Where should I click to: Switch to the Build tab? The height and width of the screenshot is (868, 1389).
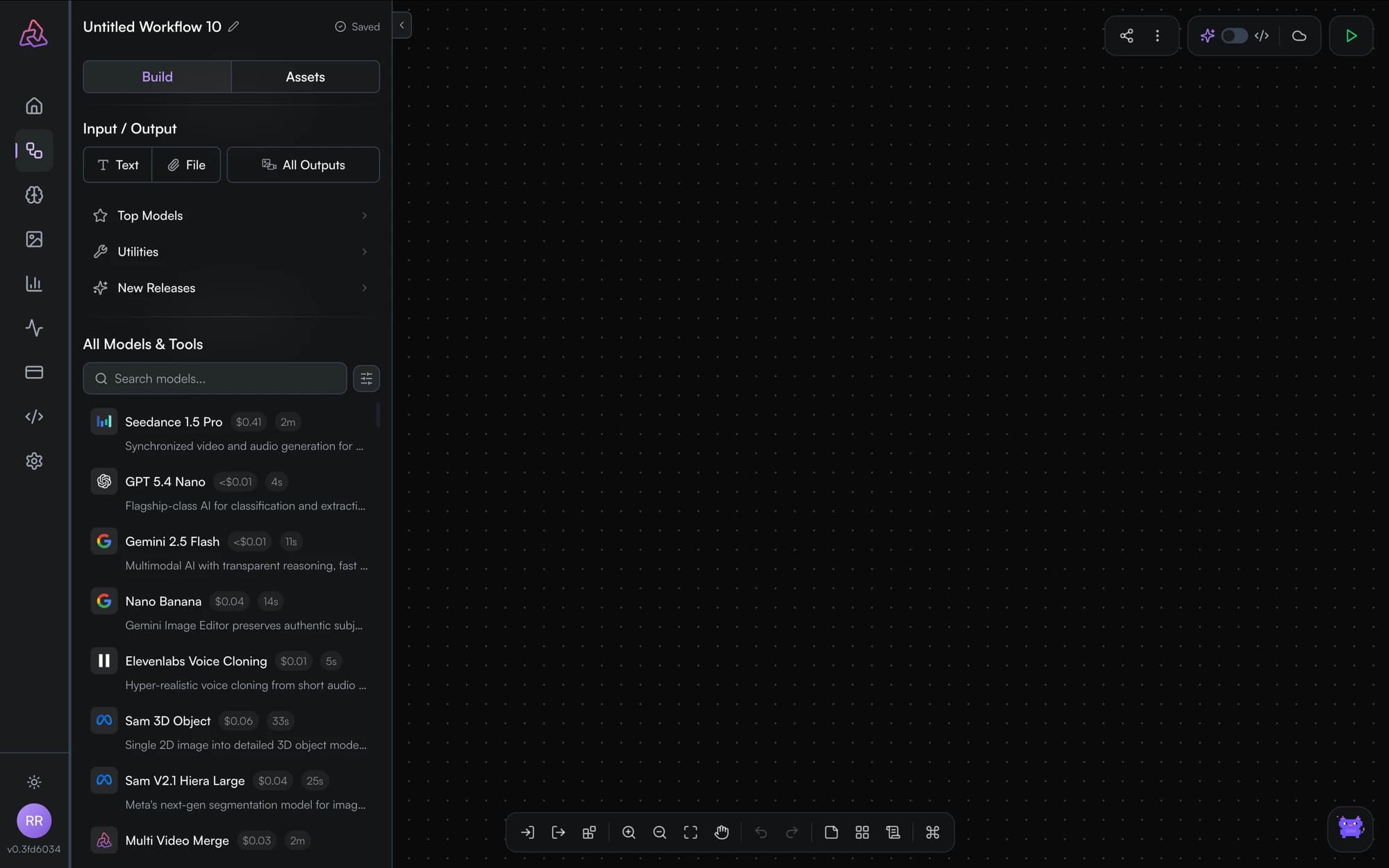(x=157, y=76)
